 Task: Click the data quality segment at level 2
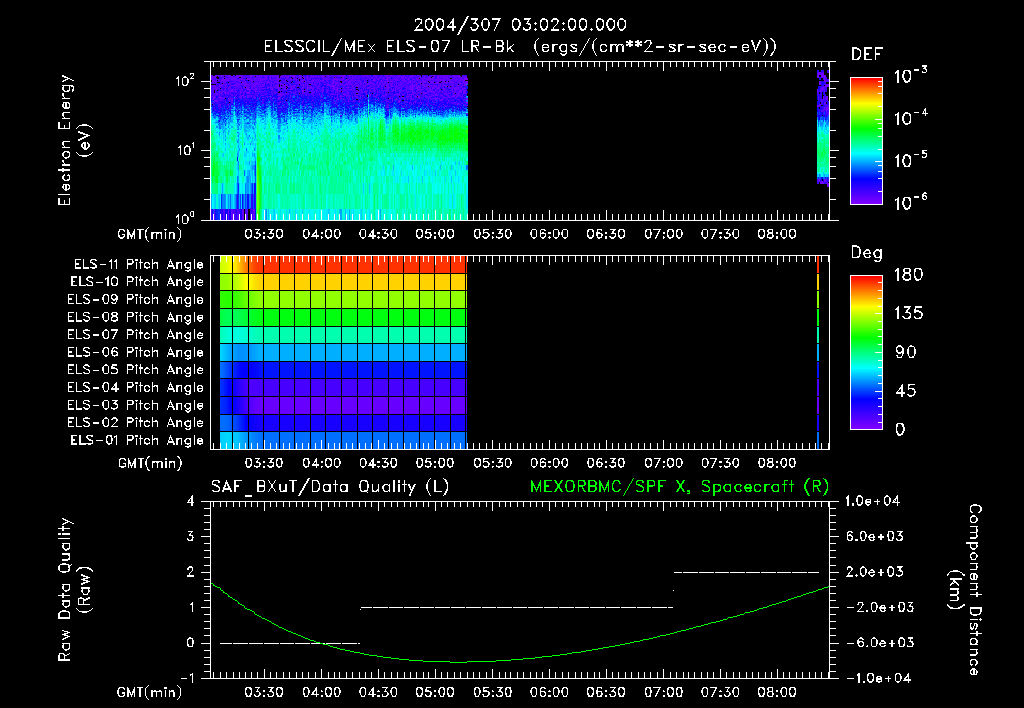click(746, 572)
